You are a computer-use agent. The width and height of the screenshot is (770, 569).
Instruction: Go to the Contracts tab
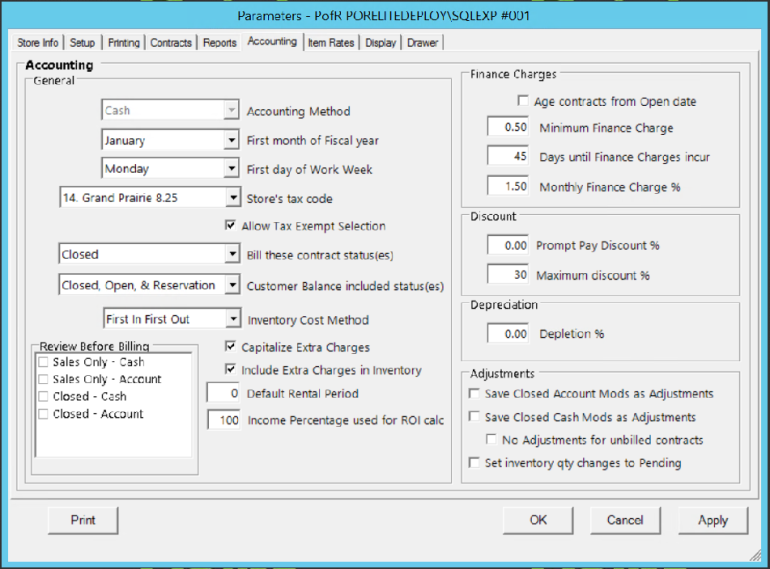pyautogui.click(x=171, y=43)
